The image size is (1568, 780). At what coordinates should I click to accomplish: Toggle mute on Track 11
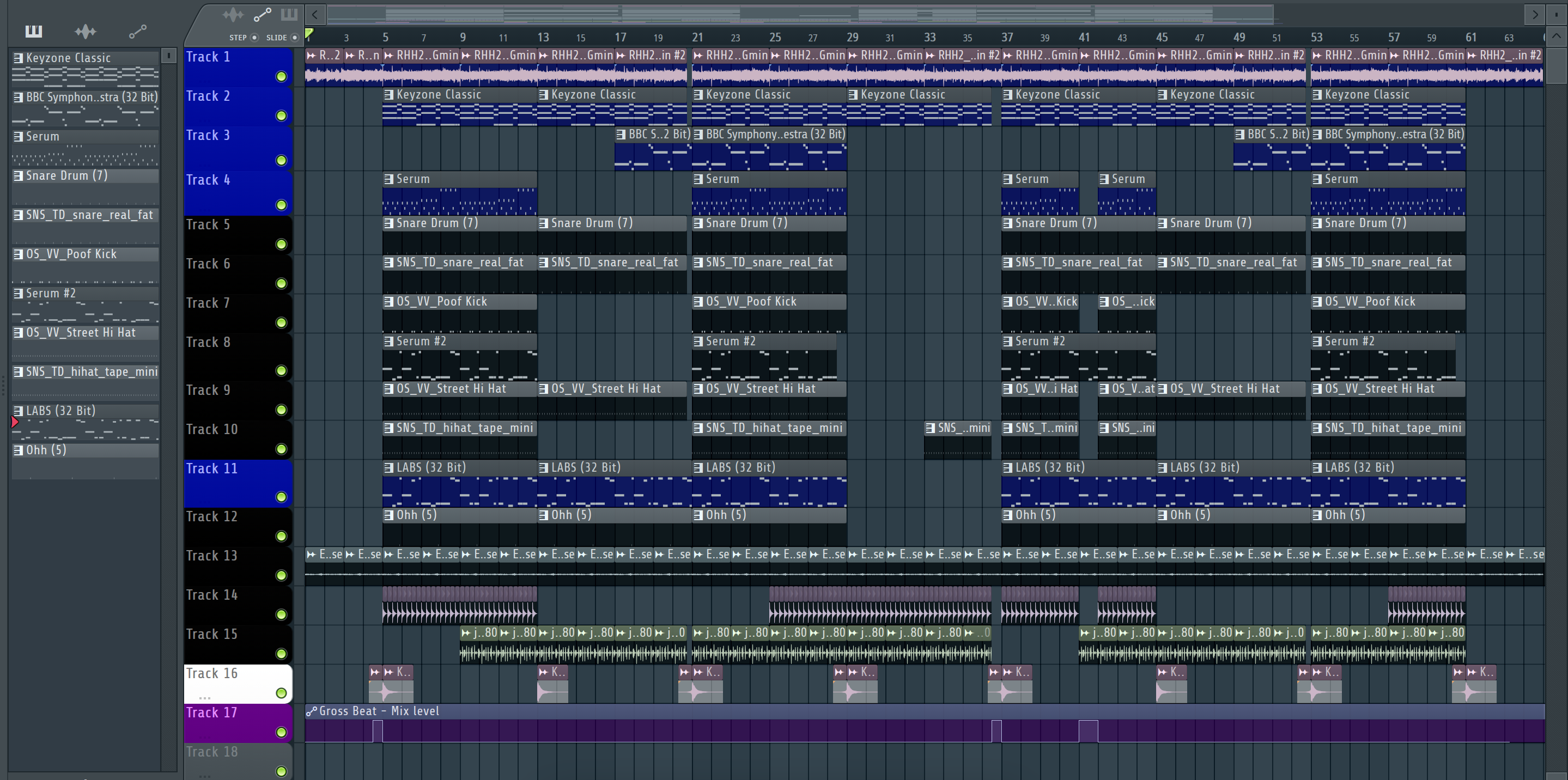281,497
